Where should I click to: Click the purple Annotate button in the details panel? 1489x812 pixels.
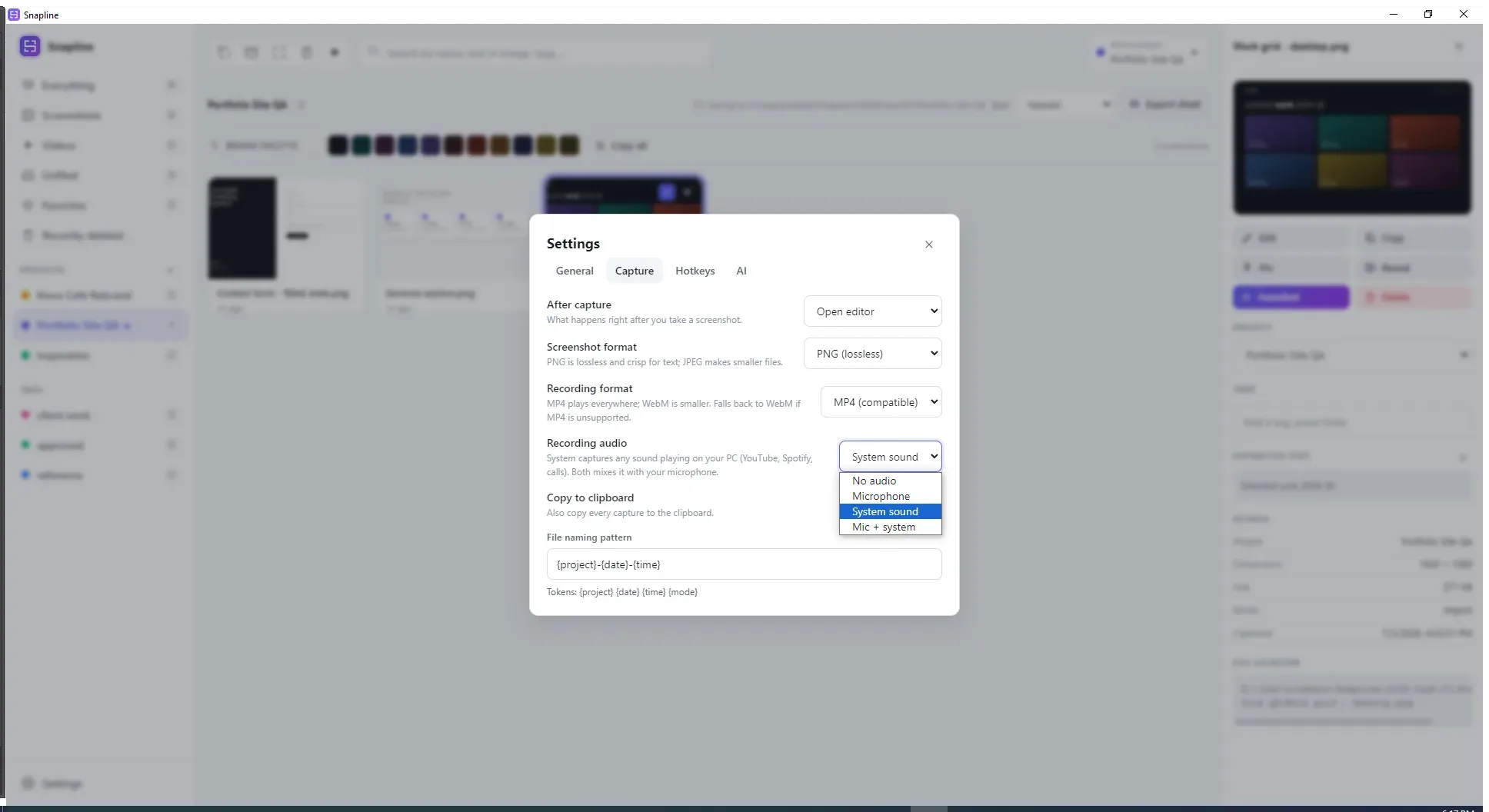point(1291,297)
